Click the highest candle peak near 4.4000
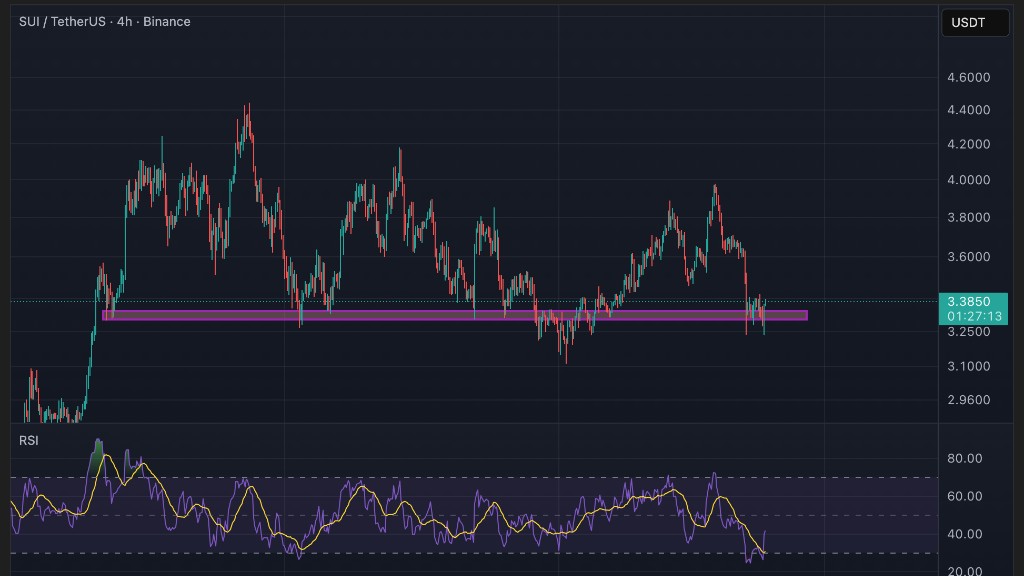 [x=247, y=106]
